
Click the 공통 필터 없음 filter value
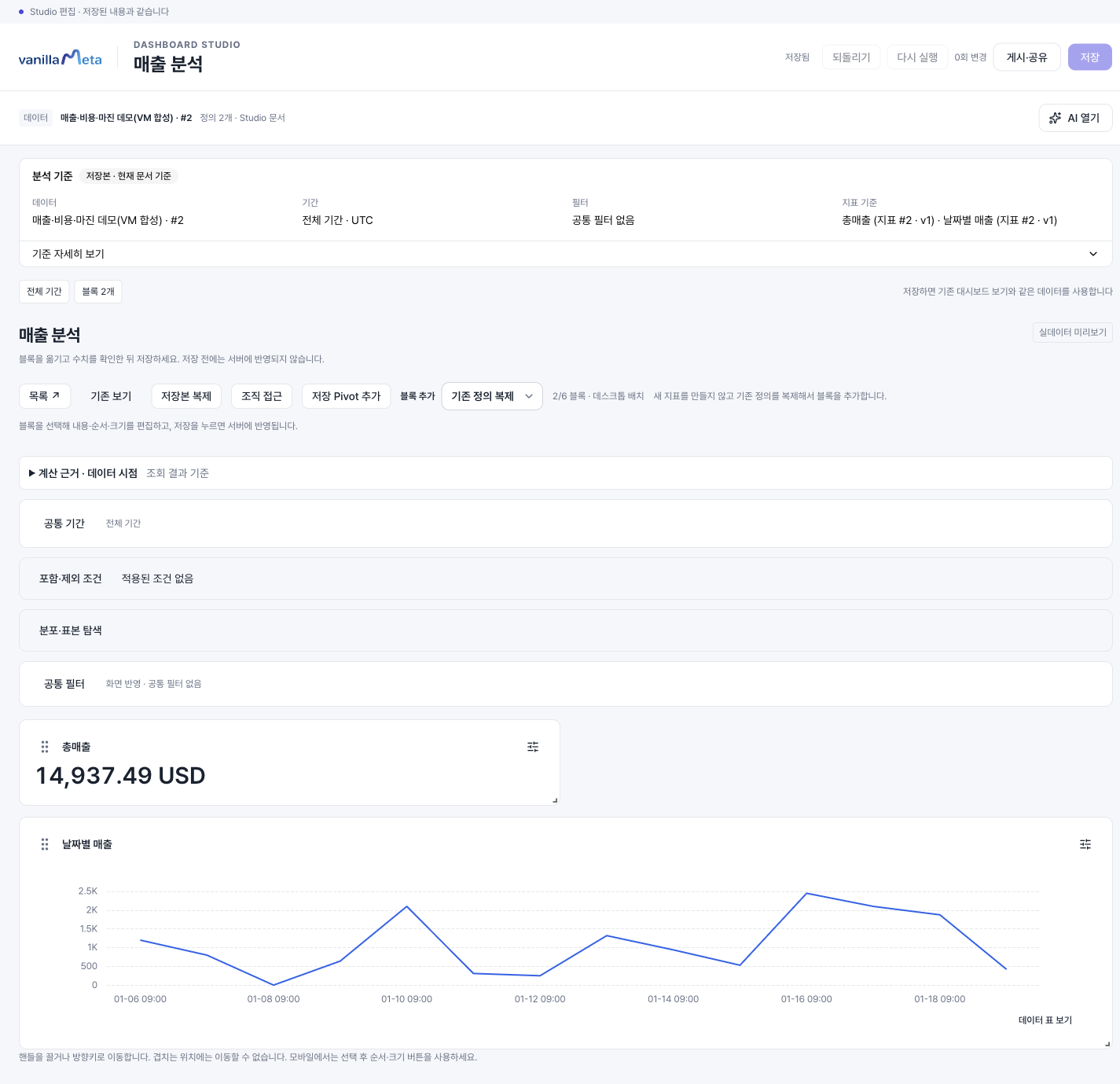pos(604,220)
